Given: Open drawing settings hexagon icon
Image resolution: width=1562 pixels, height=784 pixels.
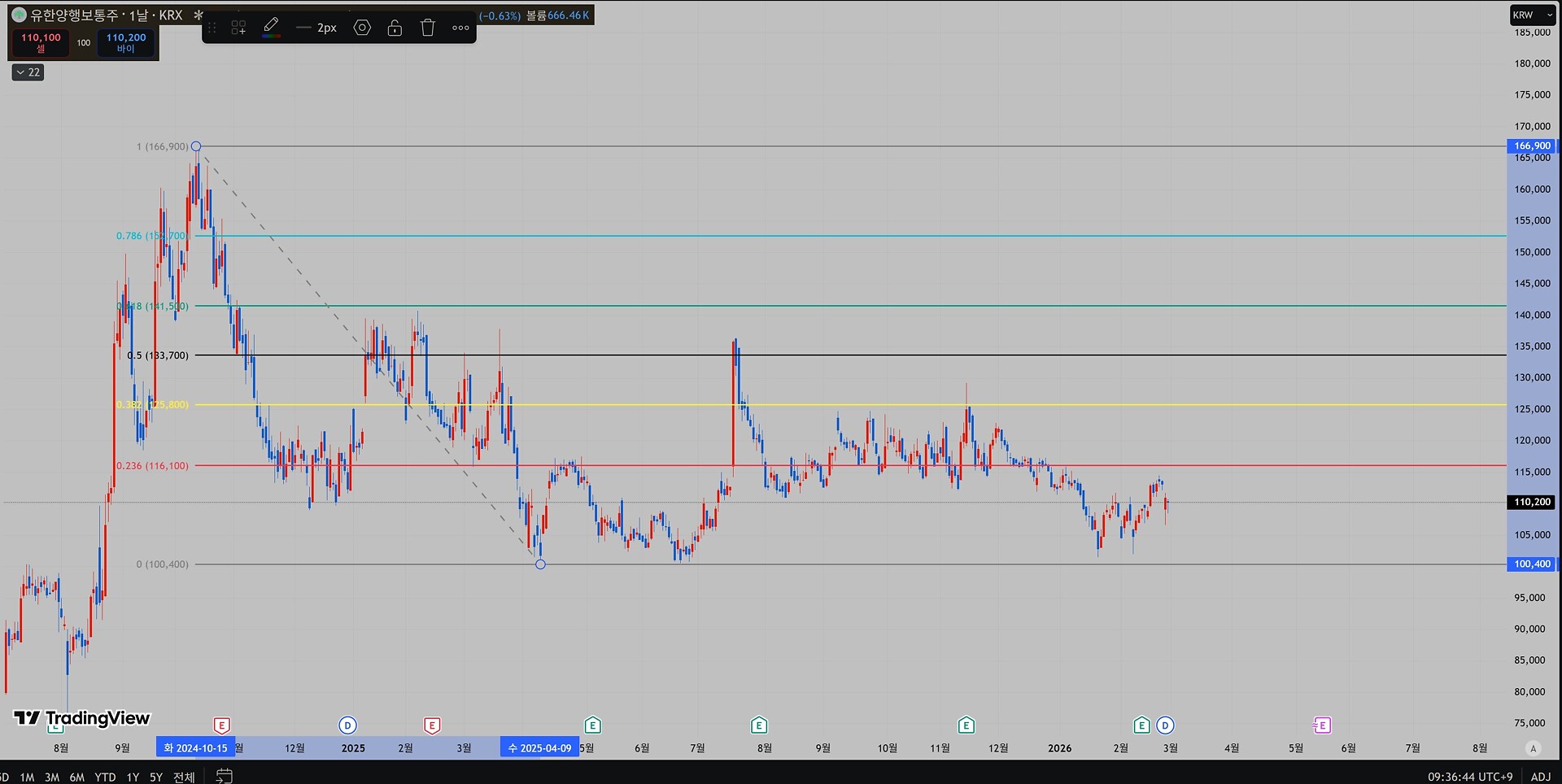Looking at the screenshot, I should coord(362,28).
